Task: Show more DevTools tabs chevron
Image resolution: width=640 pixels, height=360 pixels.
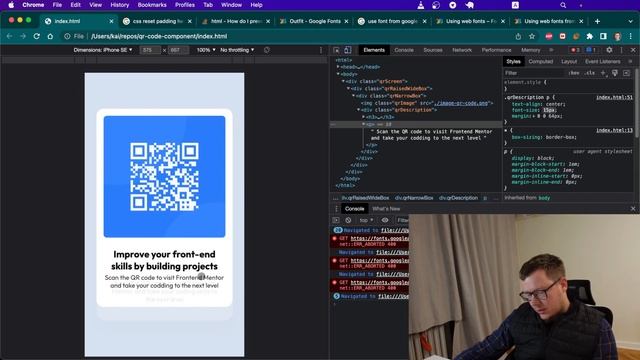Action: coord(551,50)
